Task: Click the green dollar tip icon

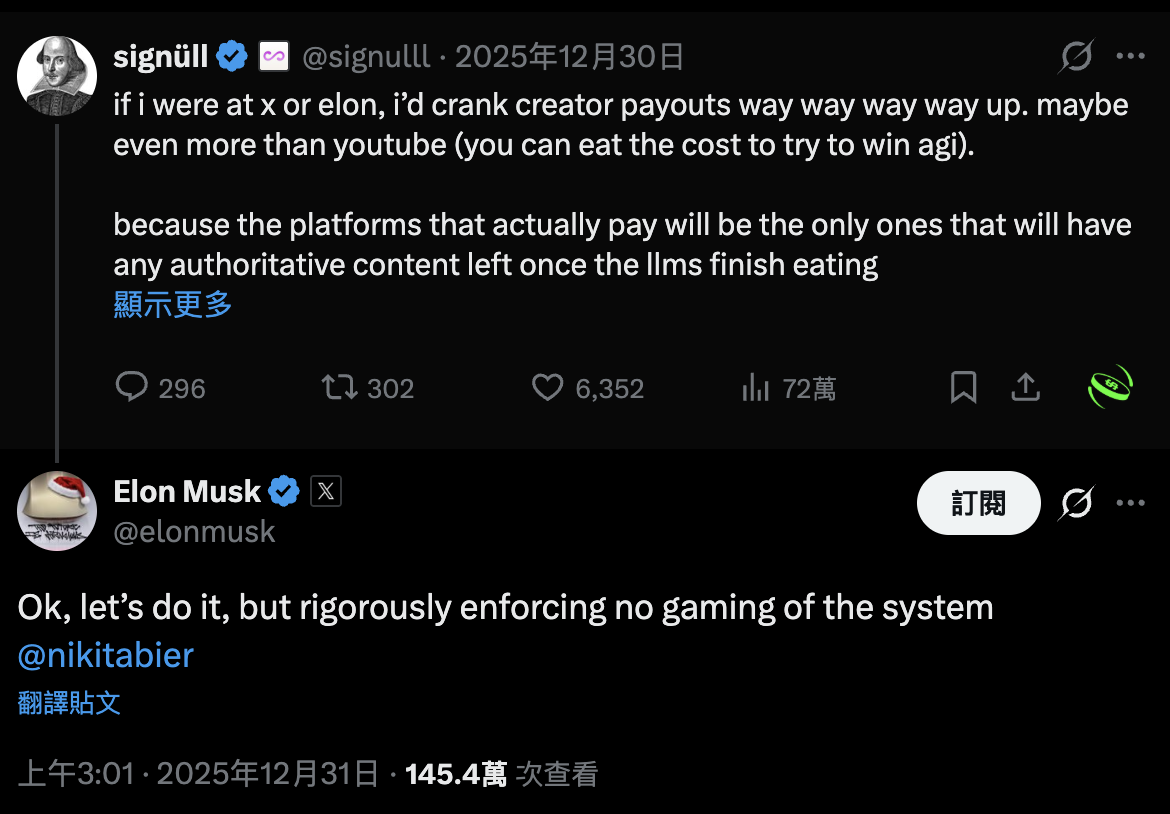Action: [x=1109, y=387]
